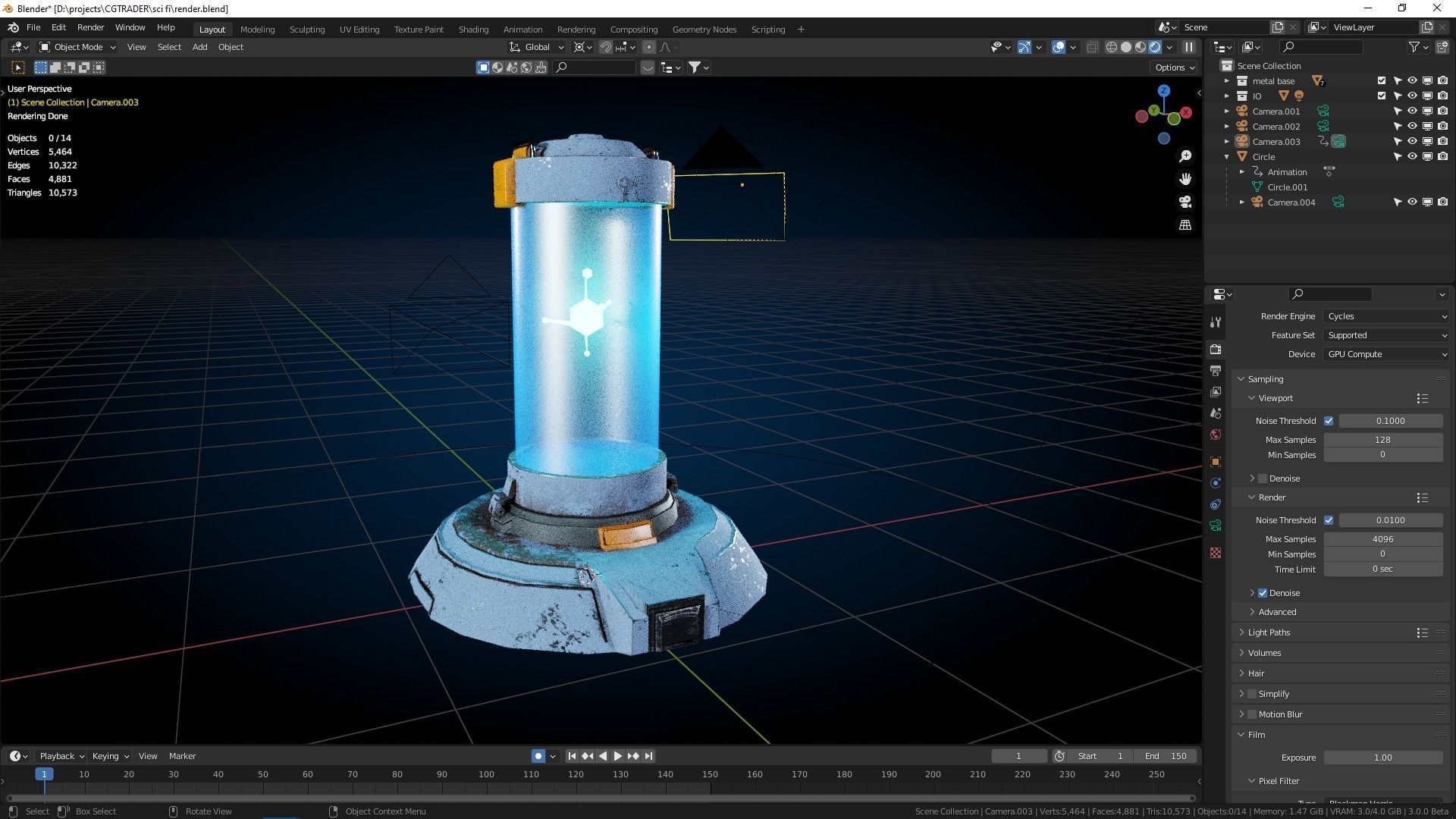Click the play animation button in timeline

pos(617,756)
